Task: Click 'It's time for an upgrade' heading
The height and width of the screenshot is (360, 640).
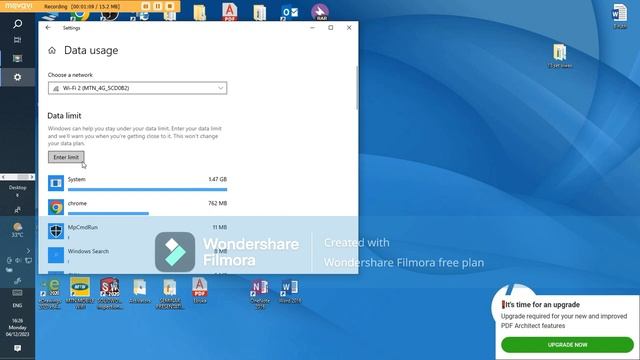Action: pyautogui.click(x=542, y=305)
